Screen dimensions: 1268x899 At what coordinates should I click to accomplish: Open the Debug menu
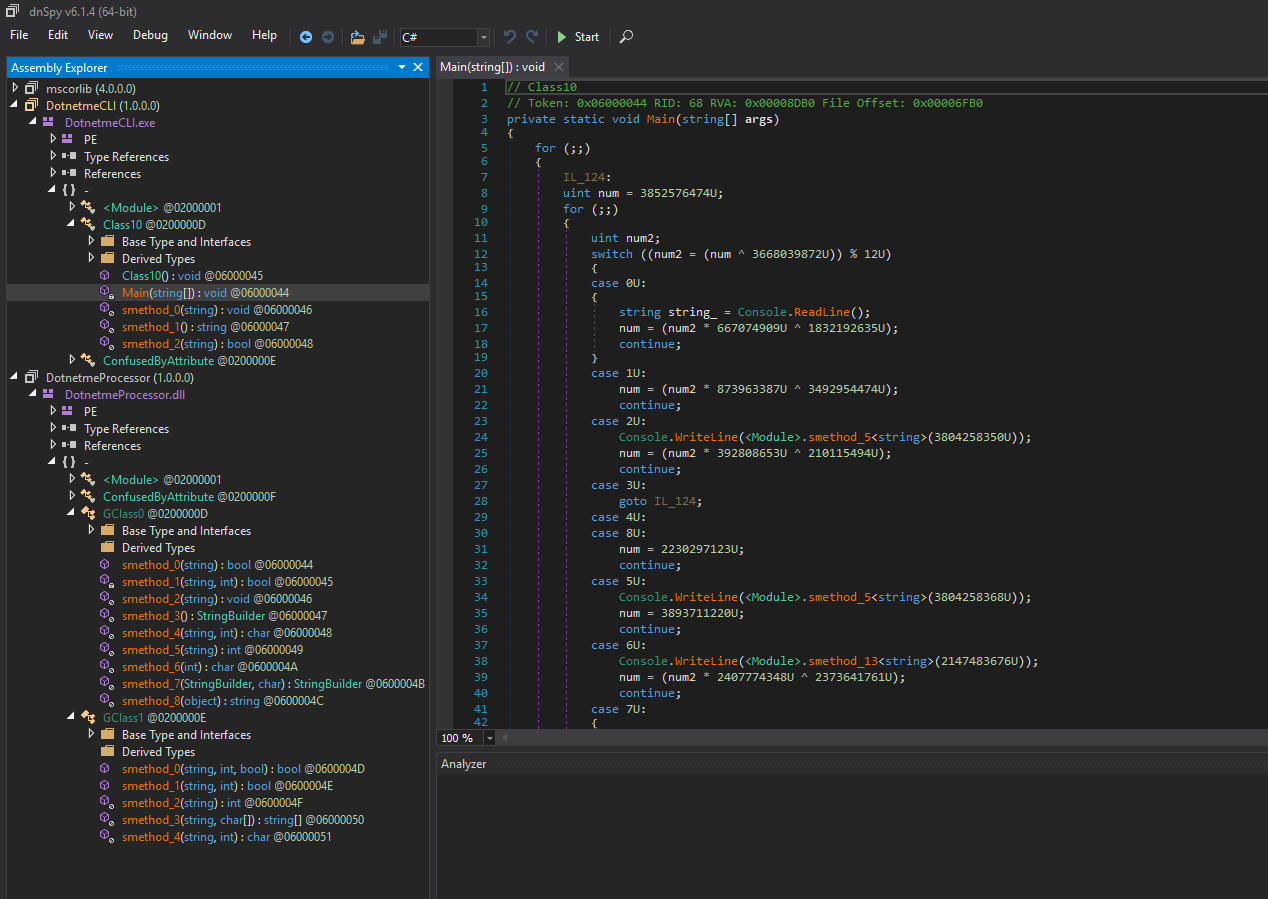(x=150, y=35)
